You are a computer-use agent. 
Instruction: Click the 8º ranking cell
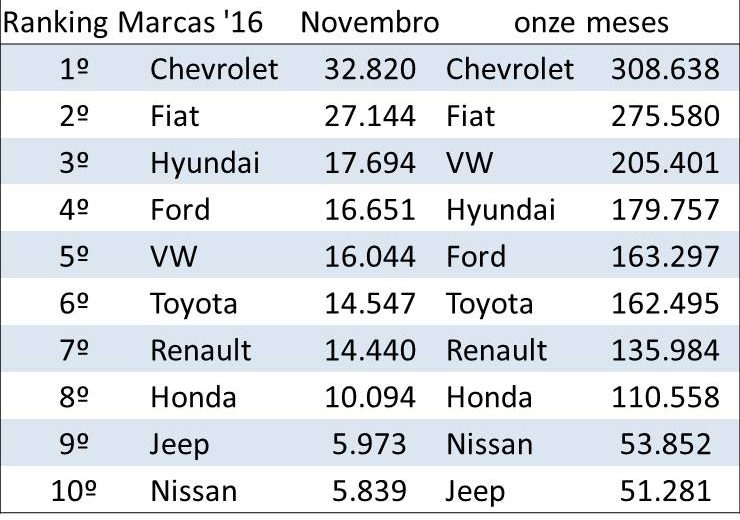click(74, 397)
